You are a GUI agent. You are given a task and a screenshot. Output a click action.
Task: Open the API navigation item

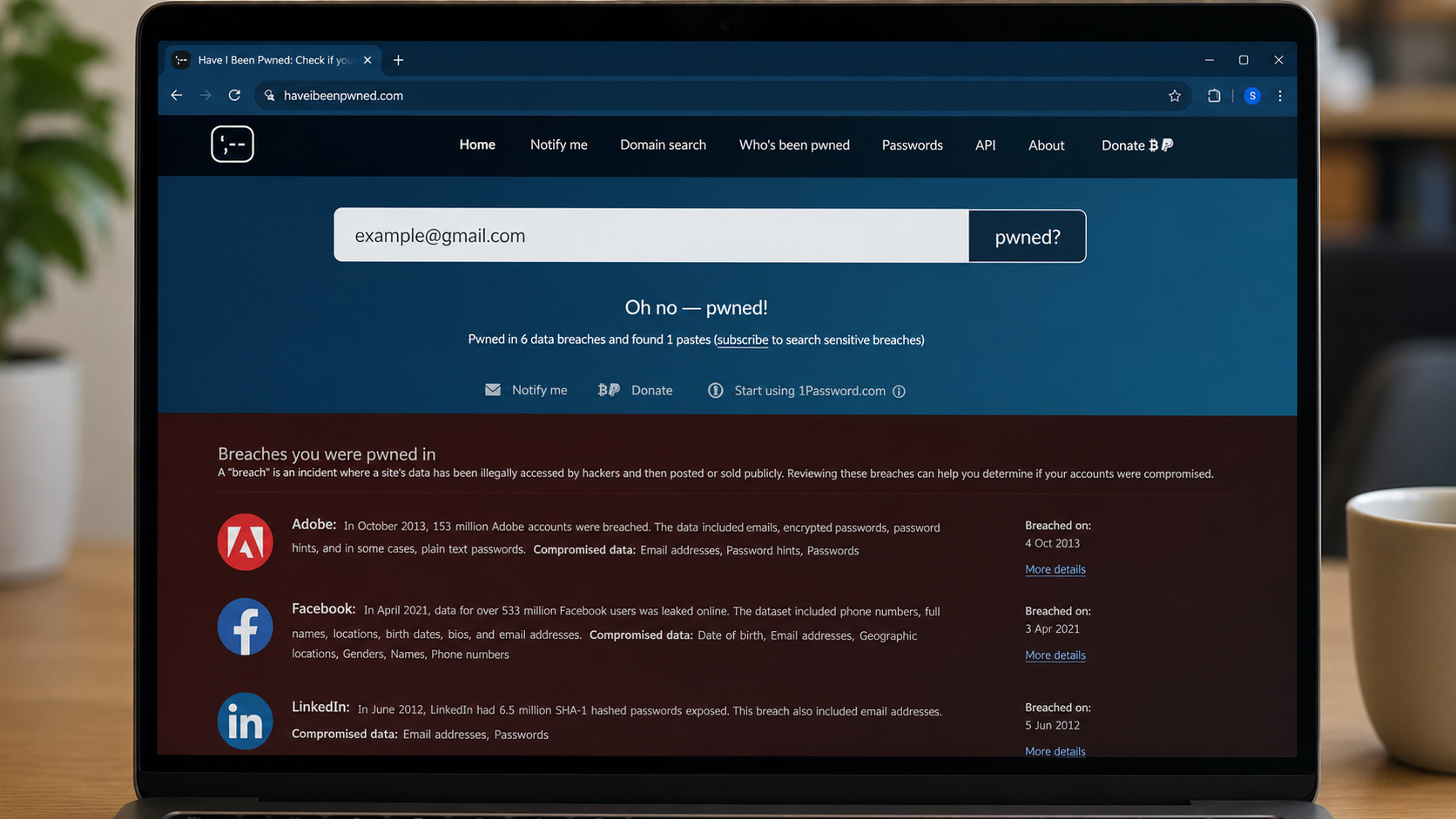point(985,145)
